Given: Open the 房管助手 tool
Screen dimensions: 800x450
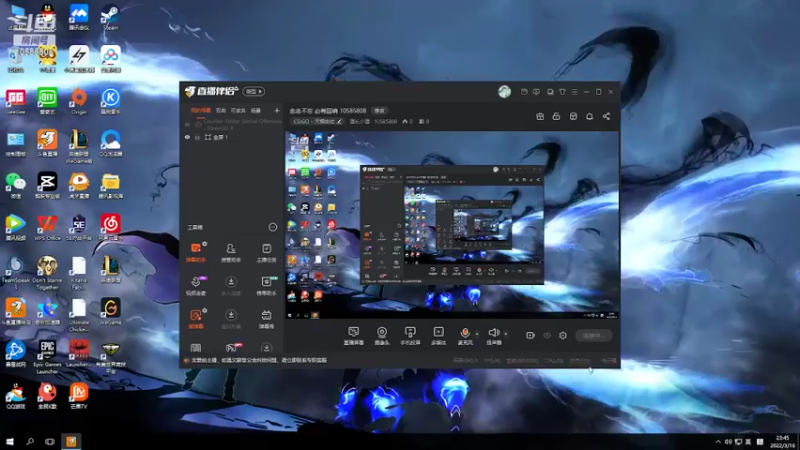Looking at the screenshot, I should [231, 253].
